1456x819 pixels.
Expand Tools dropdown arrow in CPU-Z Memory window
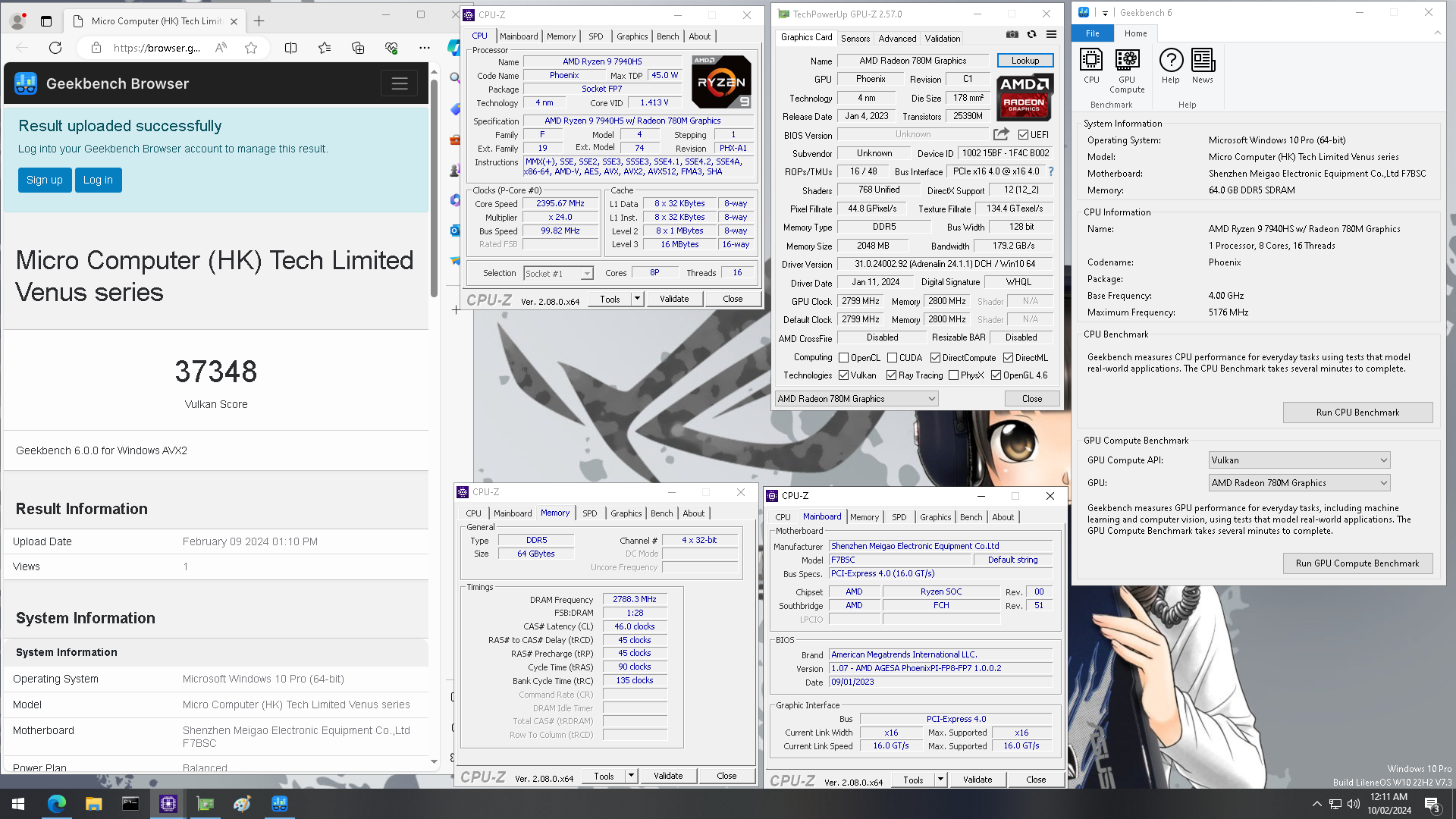[631, 776]
